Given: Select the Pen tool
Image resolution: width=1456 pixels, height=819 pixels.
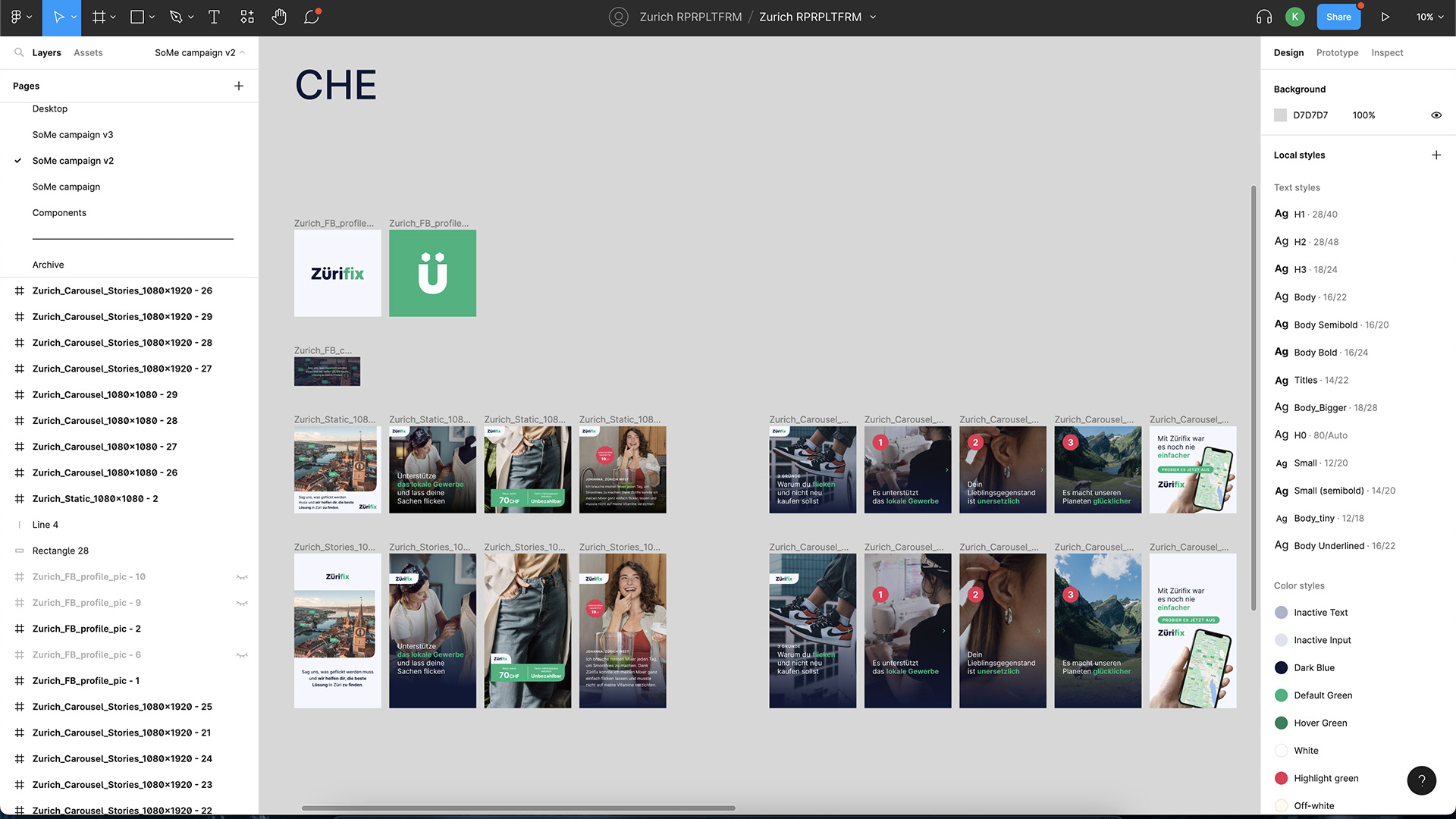Looking at the screenshot, I should click(176, 17).
